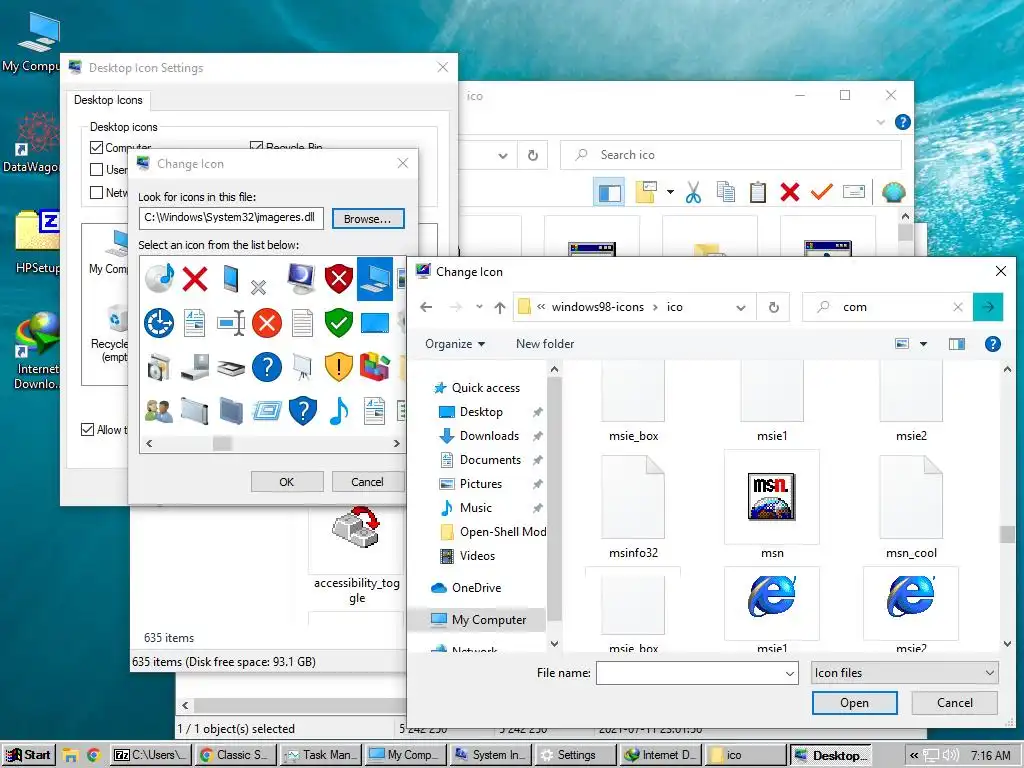Expand the address path dropdown in browse dialog
Viewport: 1024px width, 768px height.
741,307
